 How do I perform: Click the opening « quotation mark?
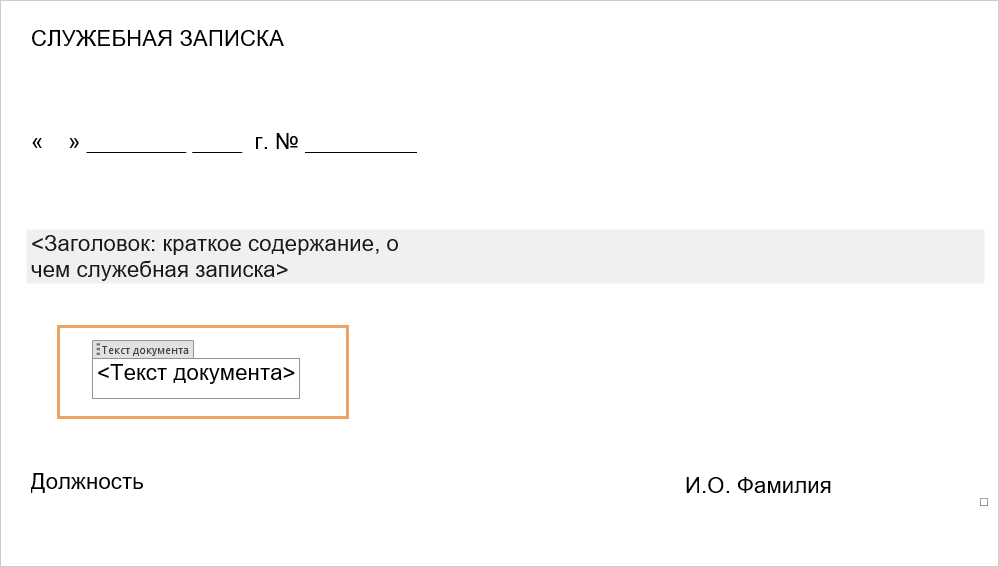click(37, 142)
